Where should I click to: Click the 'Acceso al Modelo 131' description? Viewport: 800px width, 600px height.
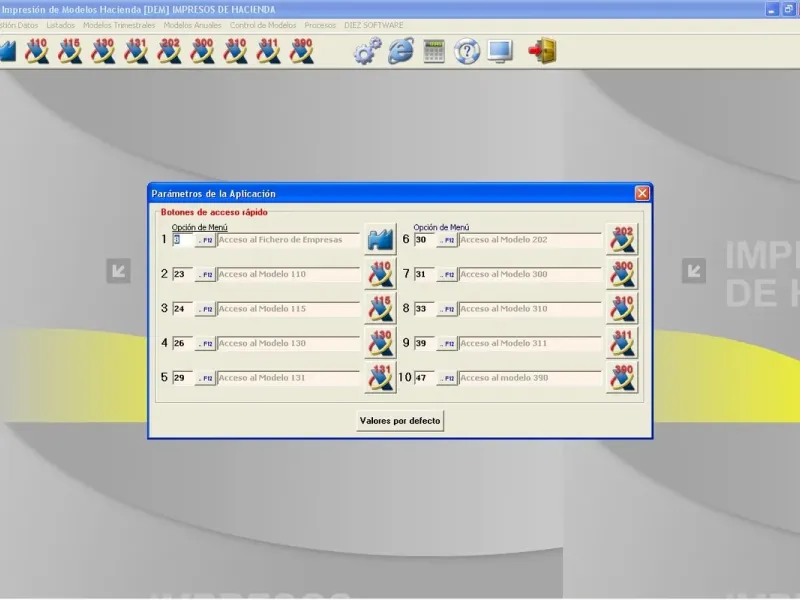click(289, 378)
